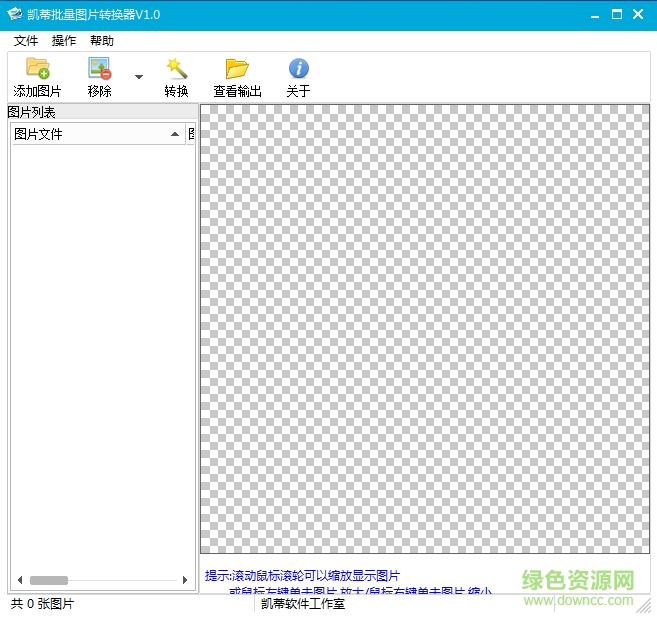Open the 帮助 (Help) menu
This screenshot has height=619, width=657.
[x=102, y=41]
